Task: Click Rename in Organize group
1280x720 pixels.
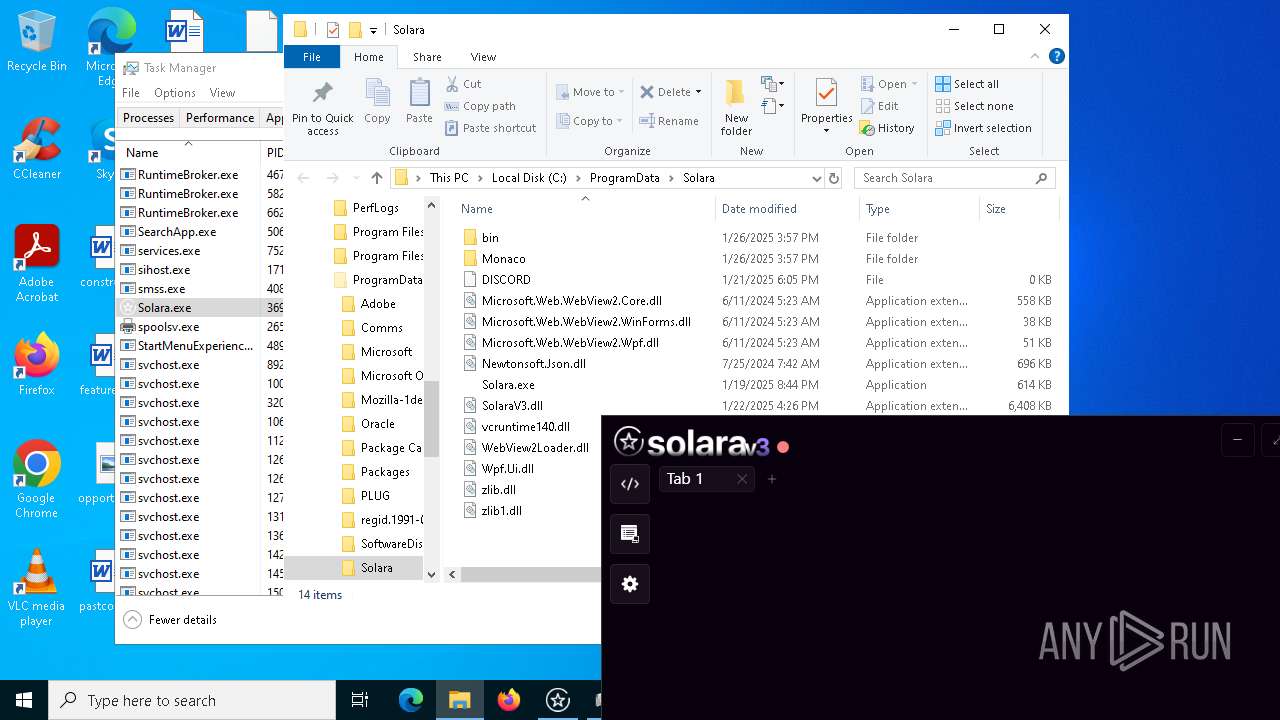Action: pos(669,121)
